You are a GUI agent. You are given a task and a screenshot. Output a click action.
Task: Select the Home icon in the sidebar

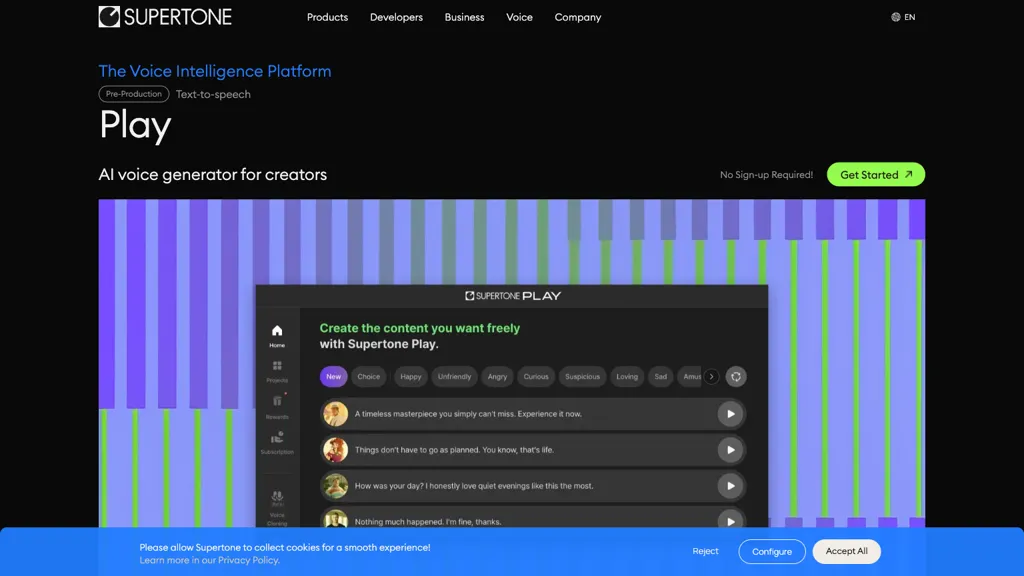click(x=276, y=330)
